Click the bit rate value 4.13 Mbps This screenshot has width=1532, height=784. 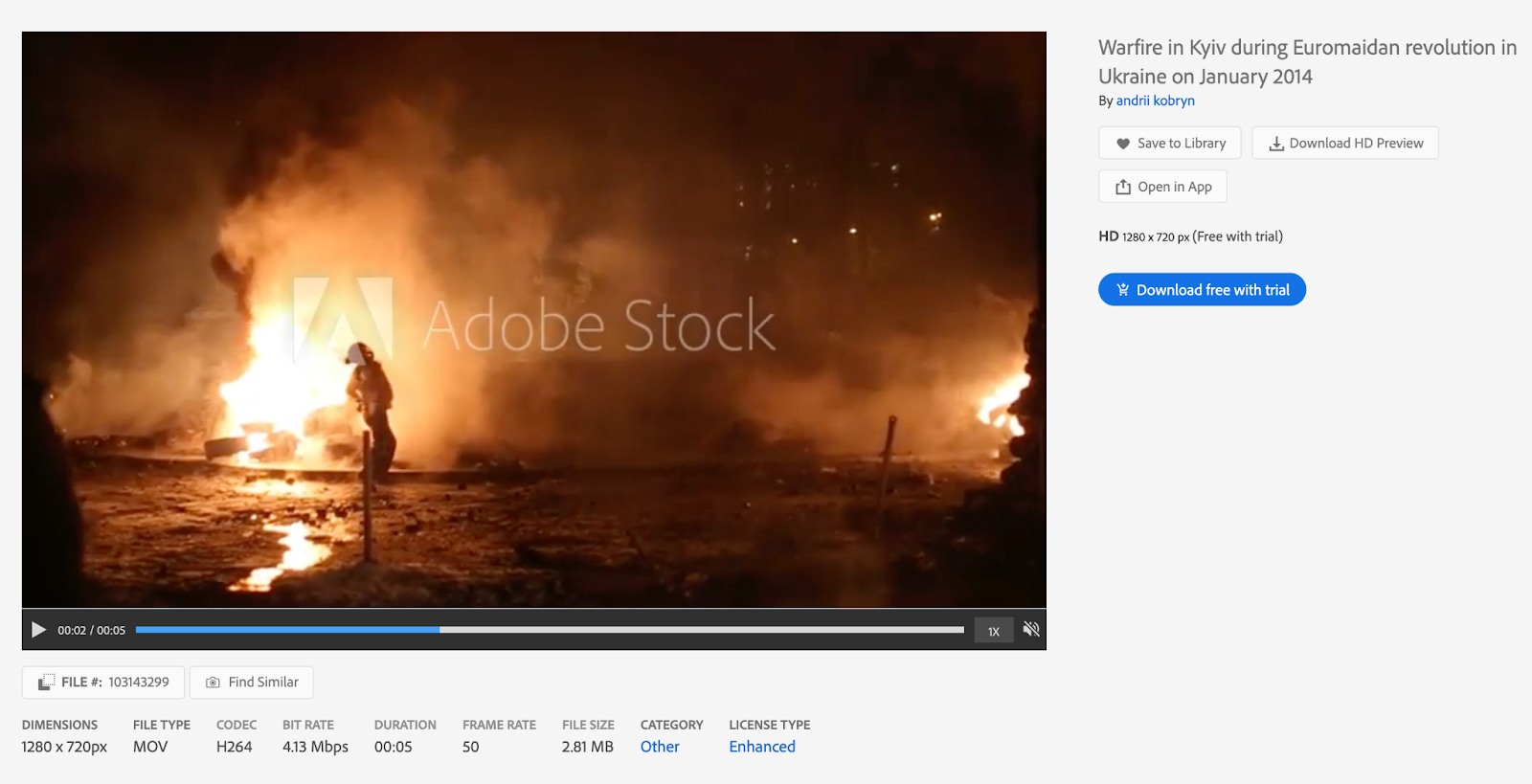pyautogui.click(x=315, y=747)
